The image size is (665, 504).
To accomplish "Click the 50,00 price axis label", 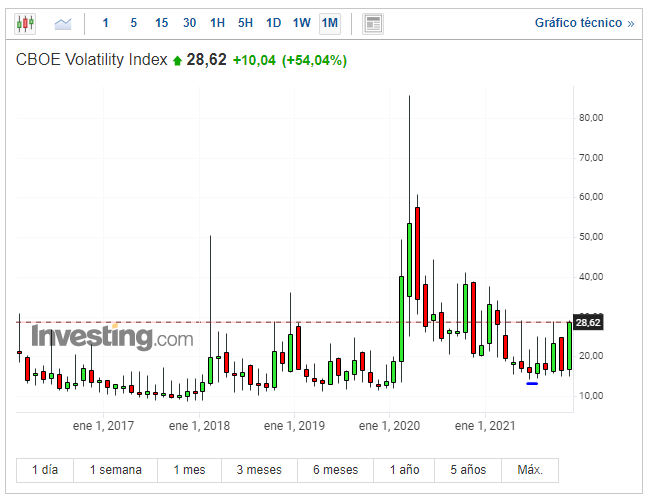I will (x=591, y=237).
